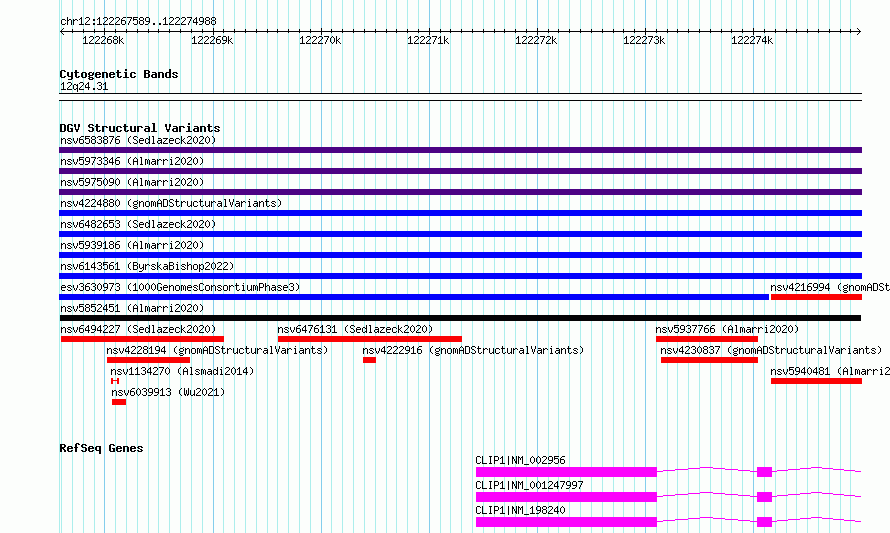890x533 pixels.
Task: Select the red bar under nsv5940481
Action: click(816, 381)
